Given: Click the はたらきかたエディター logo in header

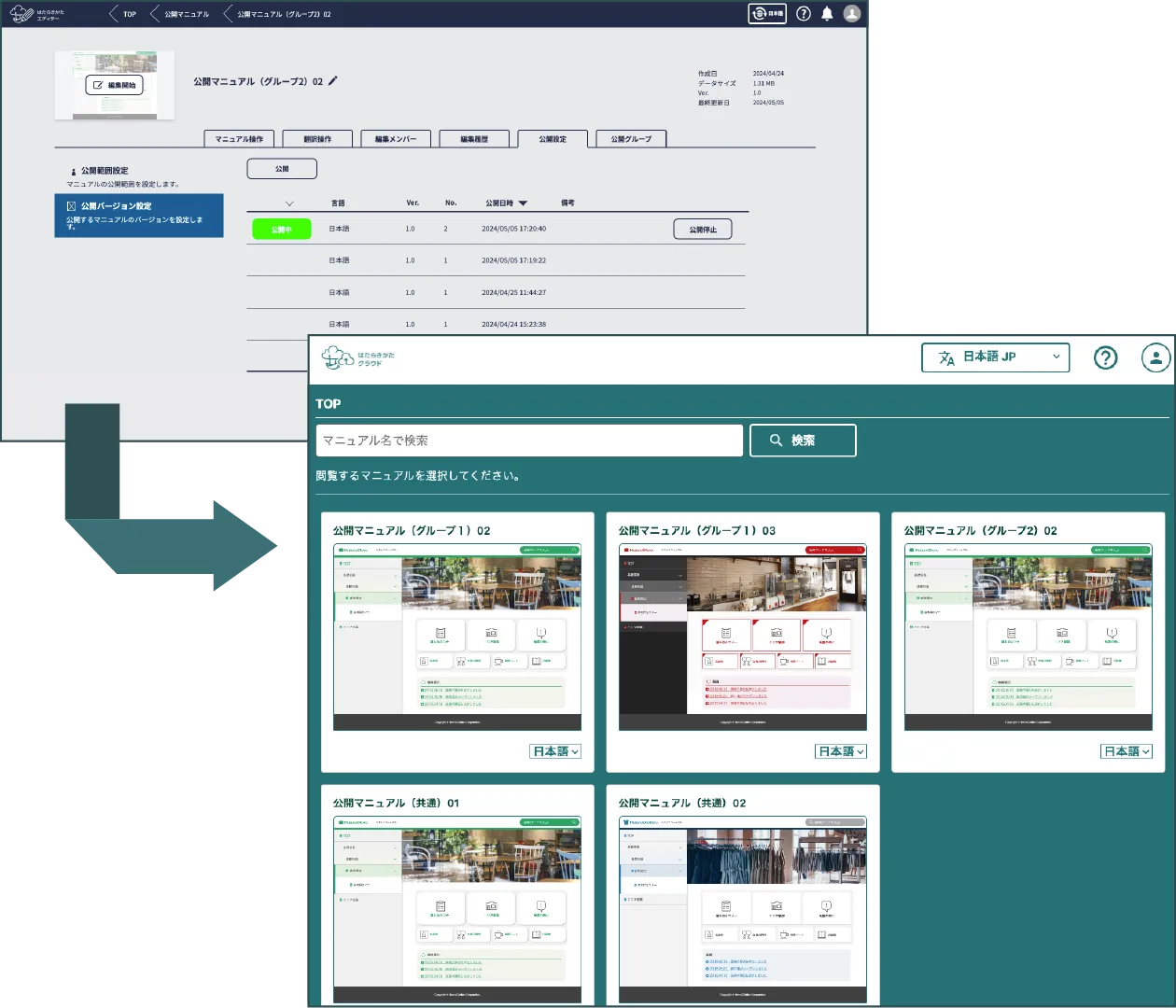Looking at the screenshot, I should coord(35,14).
